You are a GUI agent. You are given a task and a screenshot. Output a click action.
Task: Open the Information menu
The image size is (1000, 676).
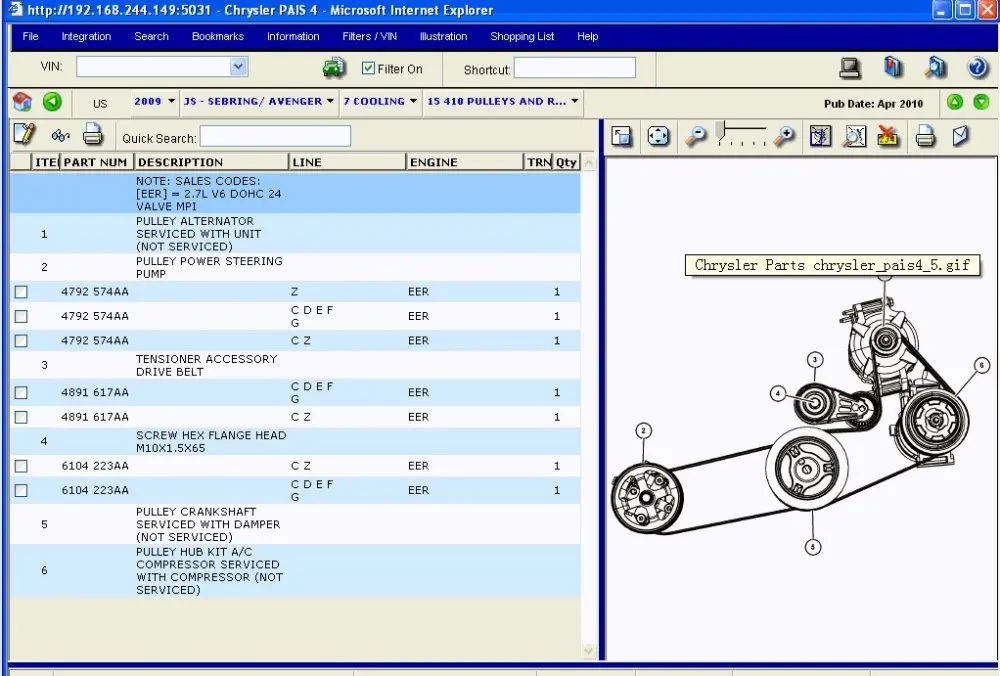point(293,36)
